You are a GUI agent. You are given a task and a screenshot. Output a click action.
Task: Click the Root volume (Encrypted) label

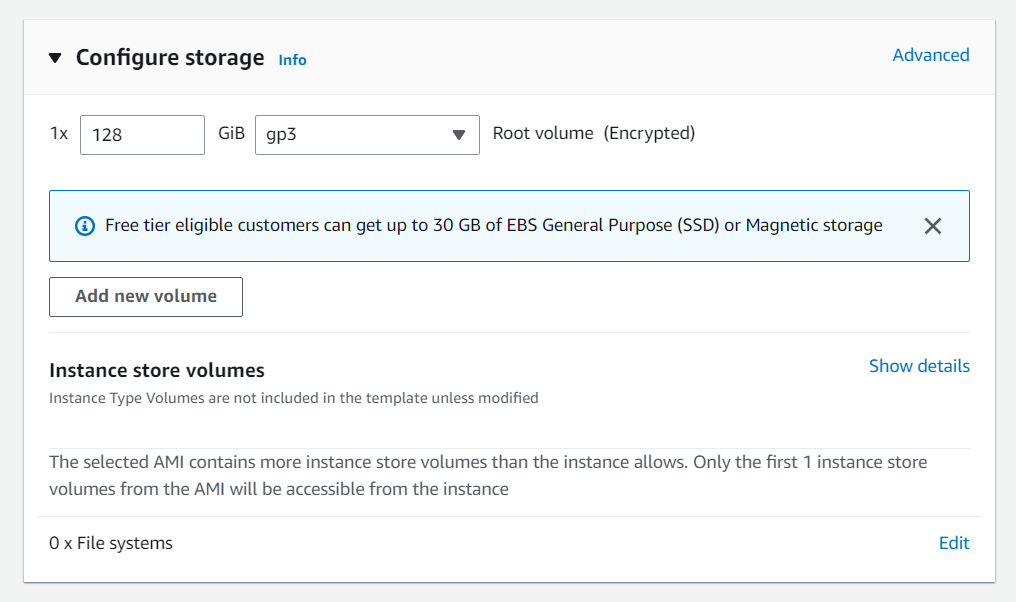tap(594, 133)
